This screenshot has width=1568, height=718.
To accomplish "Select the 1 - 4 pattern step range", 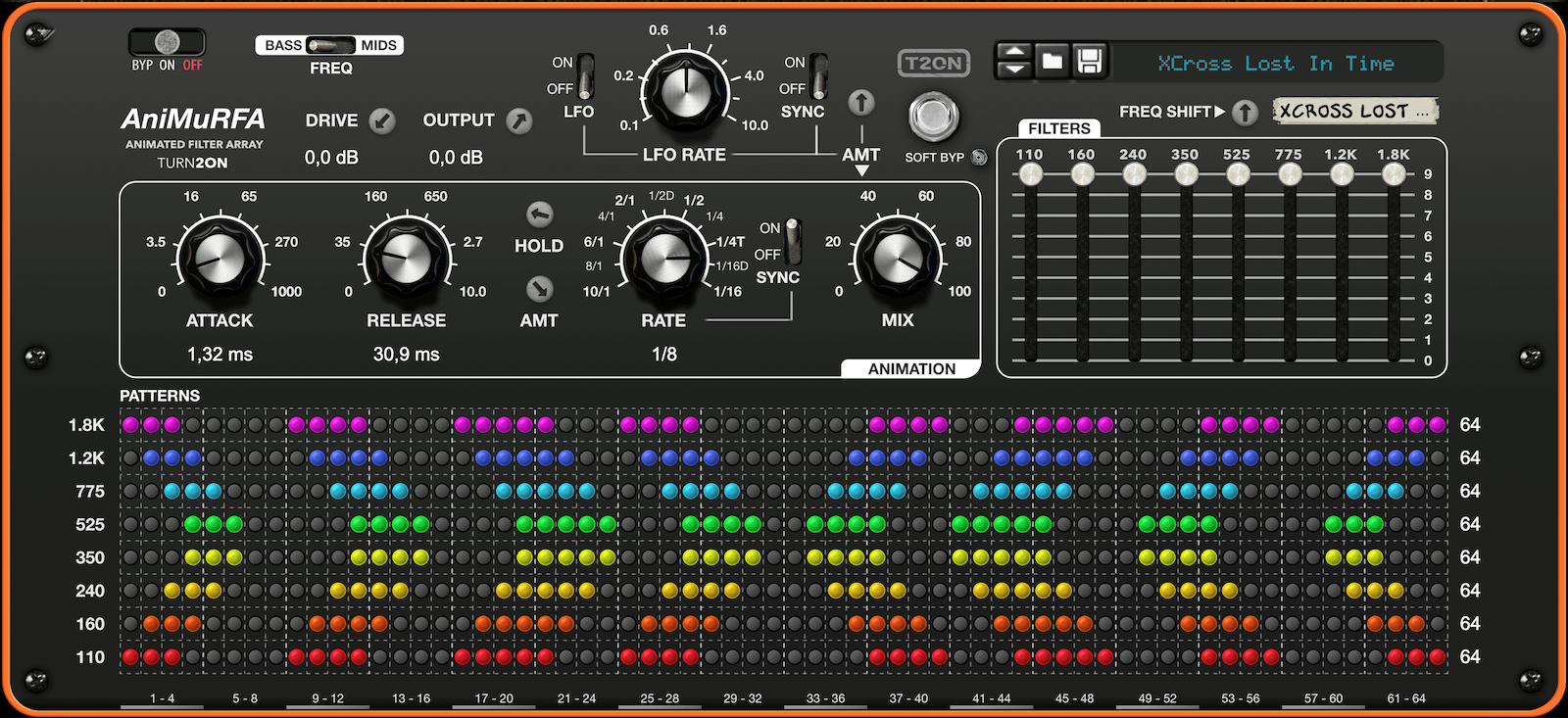I will (162, 699).
